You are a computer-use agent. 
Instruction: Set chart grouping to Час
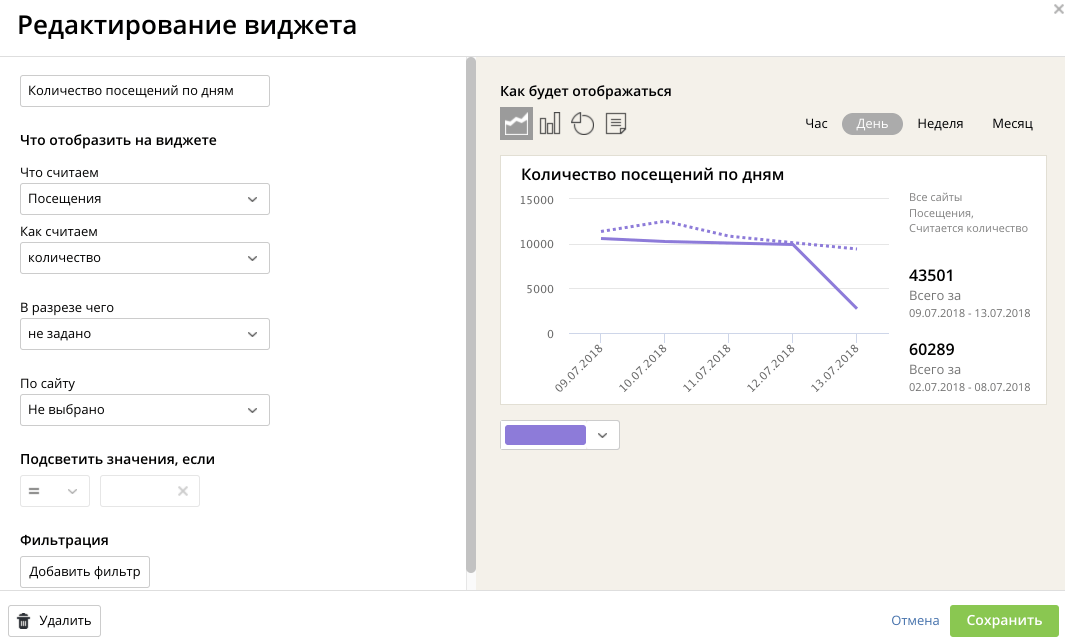coord(816,124)
